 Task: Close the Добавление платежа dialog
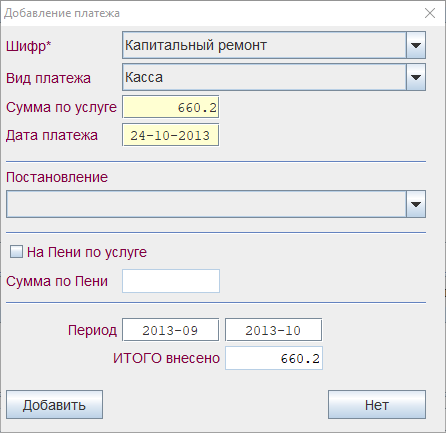coord(430,13)
